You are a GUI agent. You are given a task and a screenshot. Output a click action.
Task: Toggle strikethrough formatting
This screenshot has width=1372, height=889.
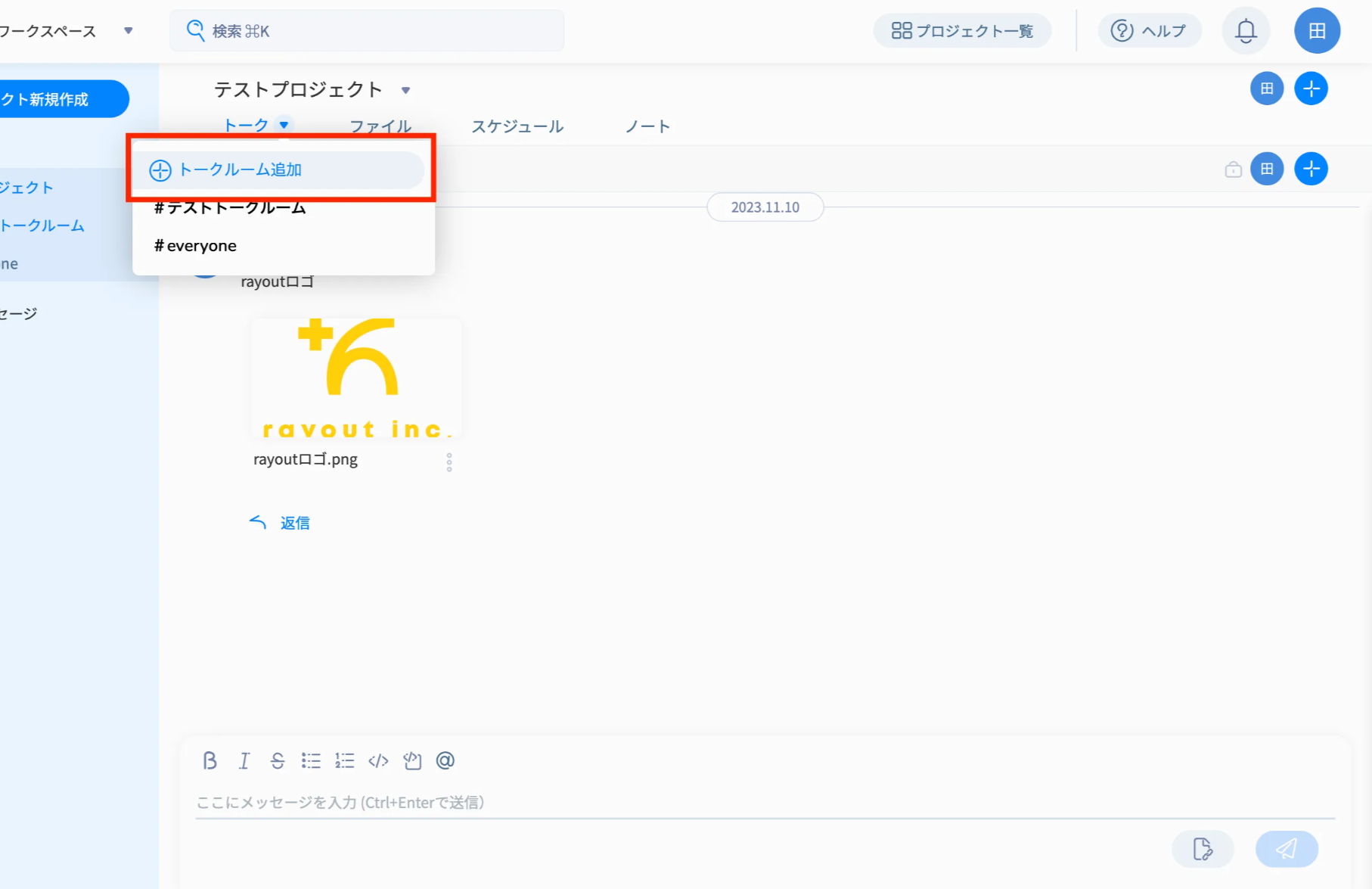click(x=278, y=760)
